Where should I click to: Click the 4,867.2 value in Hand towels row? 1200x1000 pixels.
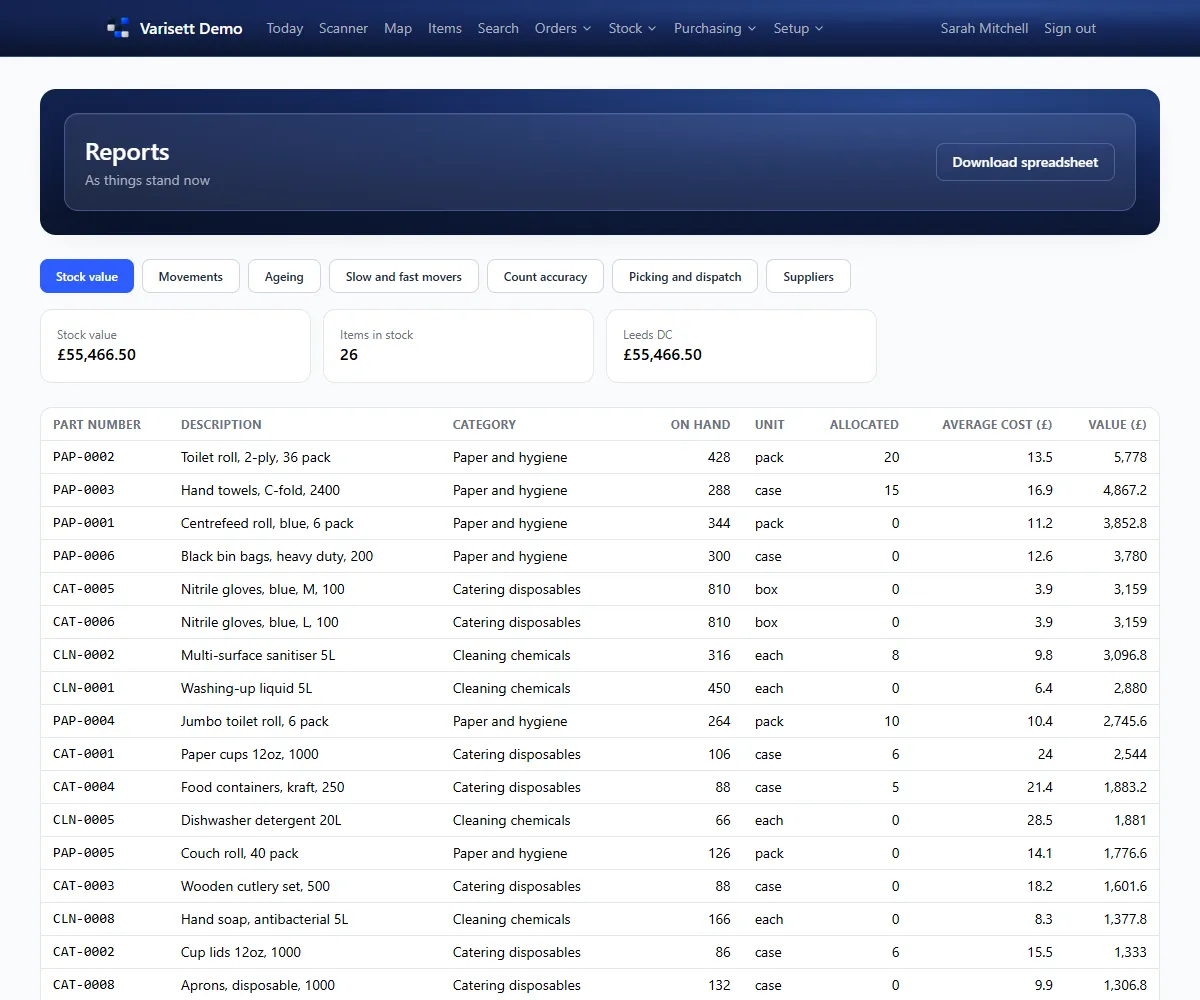pyautogui.click(x=1125, y=490)
